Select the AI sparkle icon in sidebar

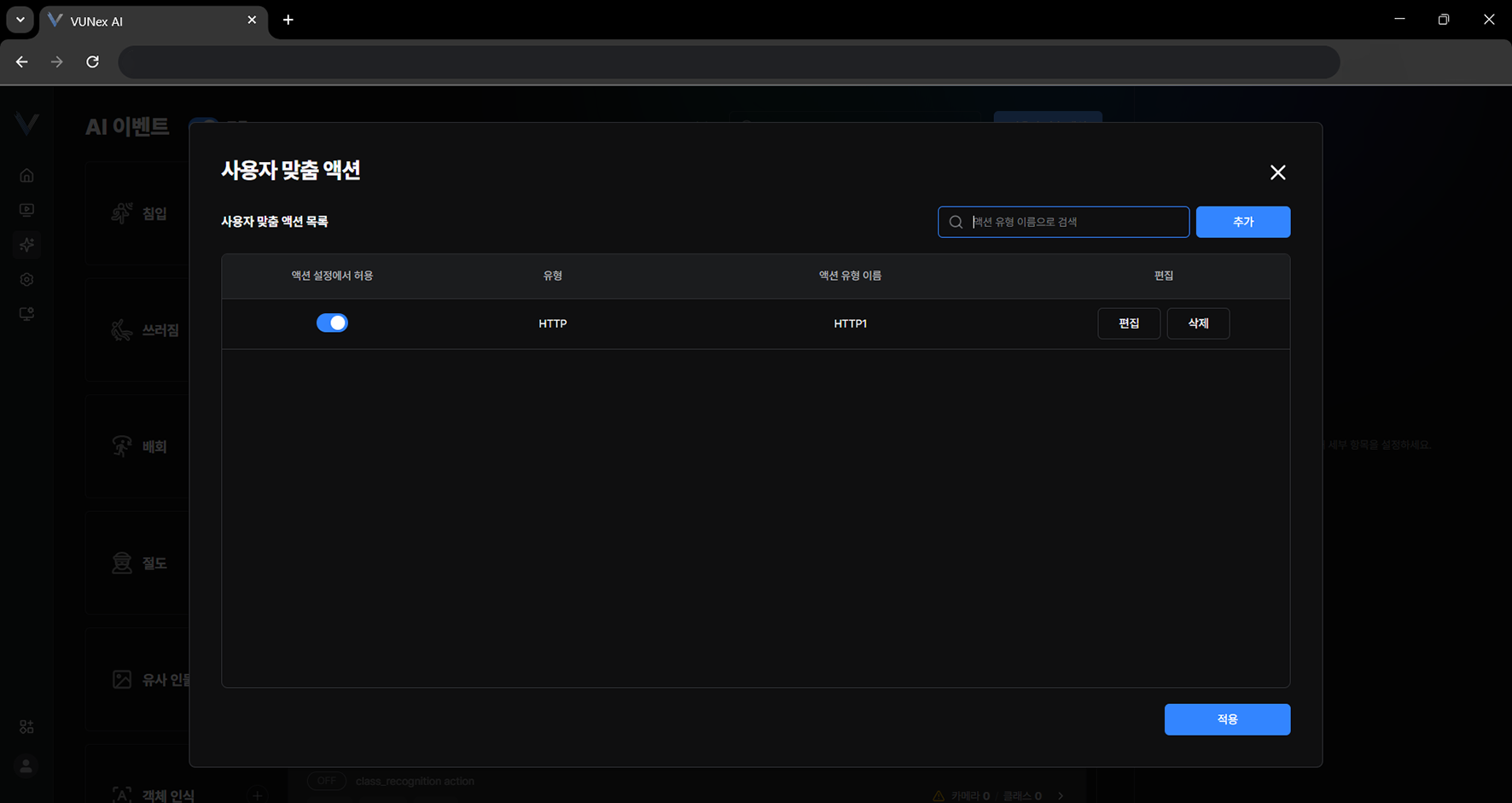coord(26,245)
